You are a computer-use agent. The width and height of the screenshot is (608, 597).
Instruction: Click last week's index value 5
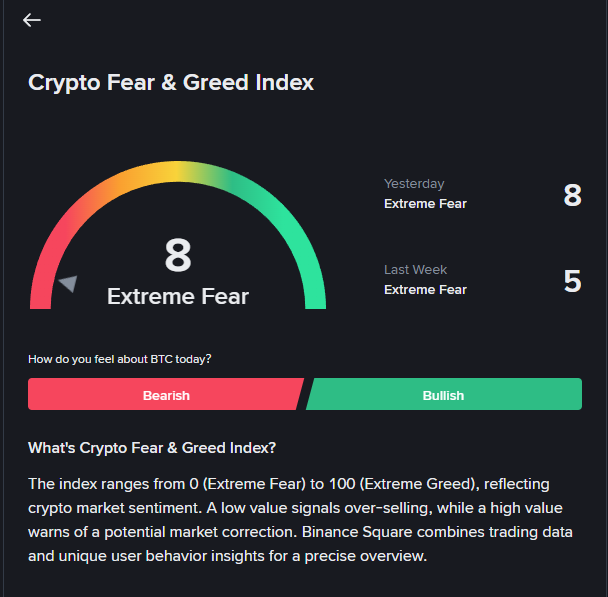(572, 281)
